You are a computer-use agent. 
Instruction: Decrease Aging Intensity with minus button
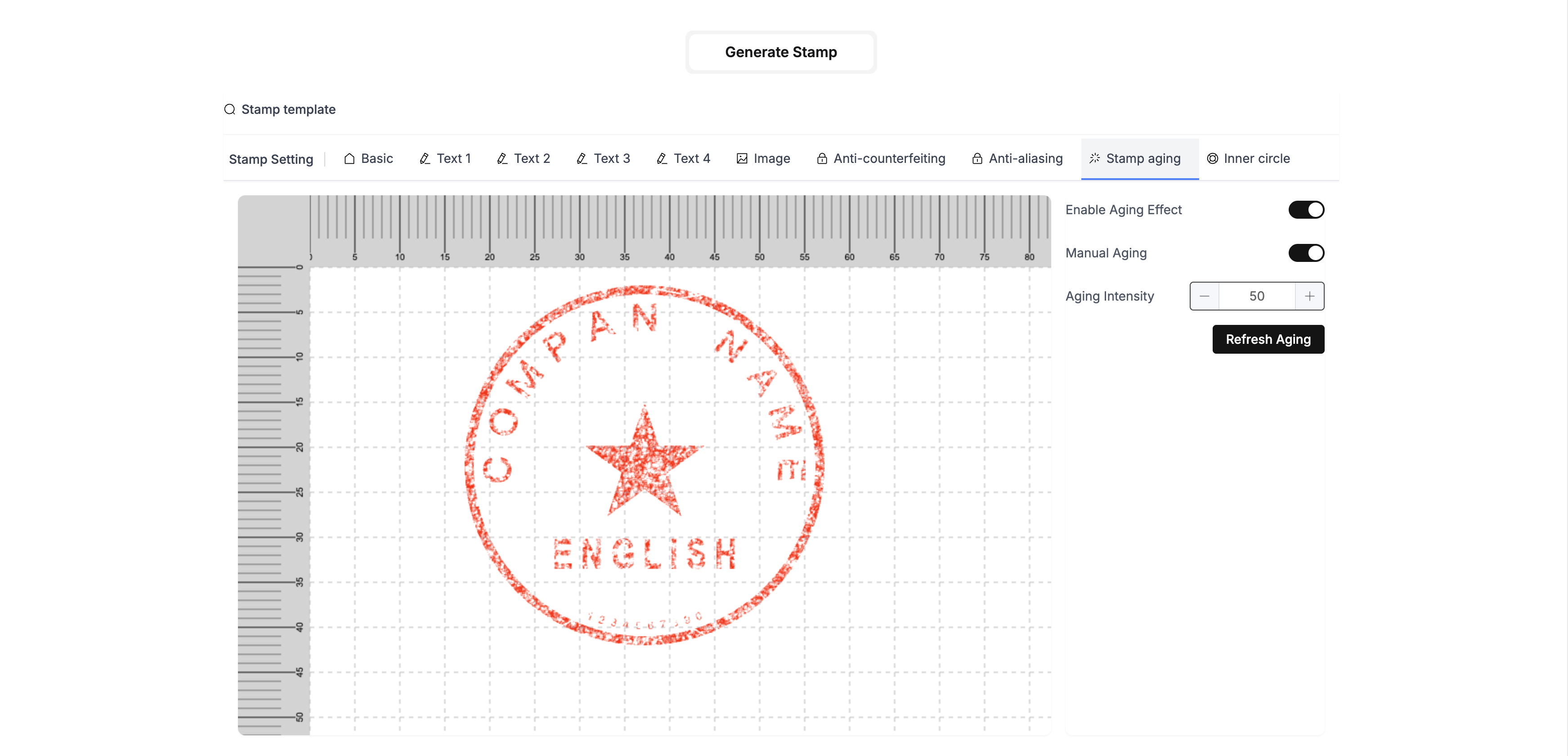coord(1204,296)
